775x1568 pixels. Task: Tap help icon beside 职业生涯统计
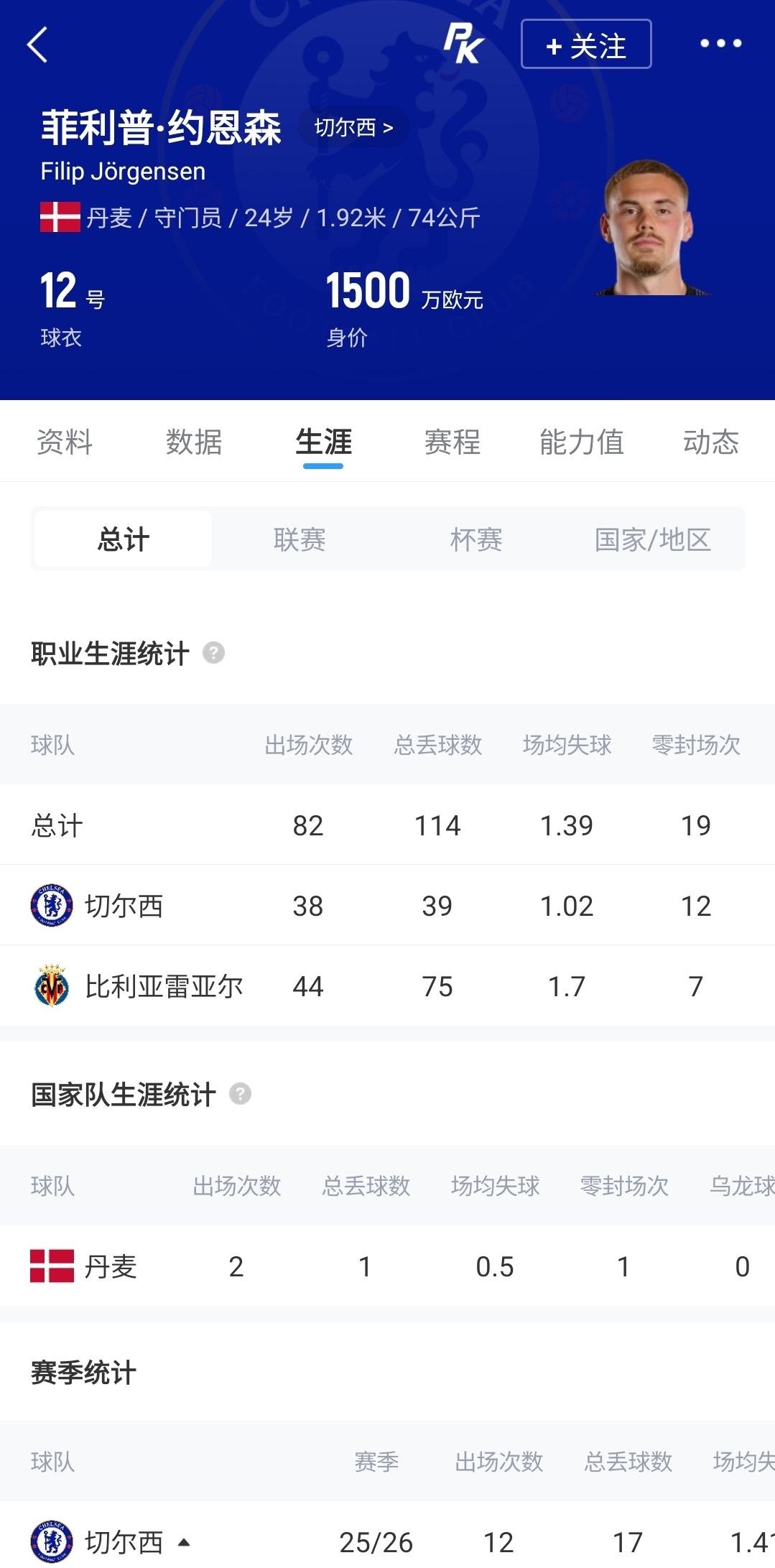[213, 653]
